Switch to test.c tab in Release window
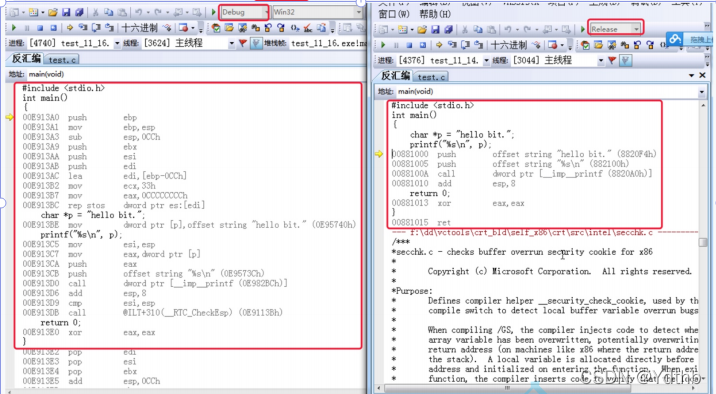Viewport: 716px width, 394px height. [x=432, y=77]
